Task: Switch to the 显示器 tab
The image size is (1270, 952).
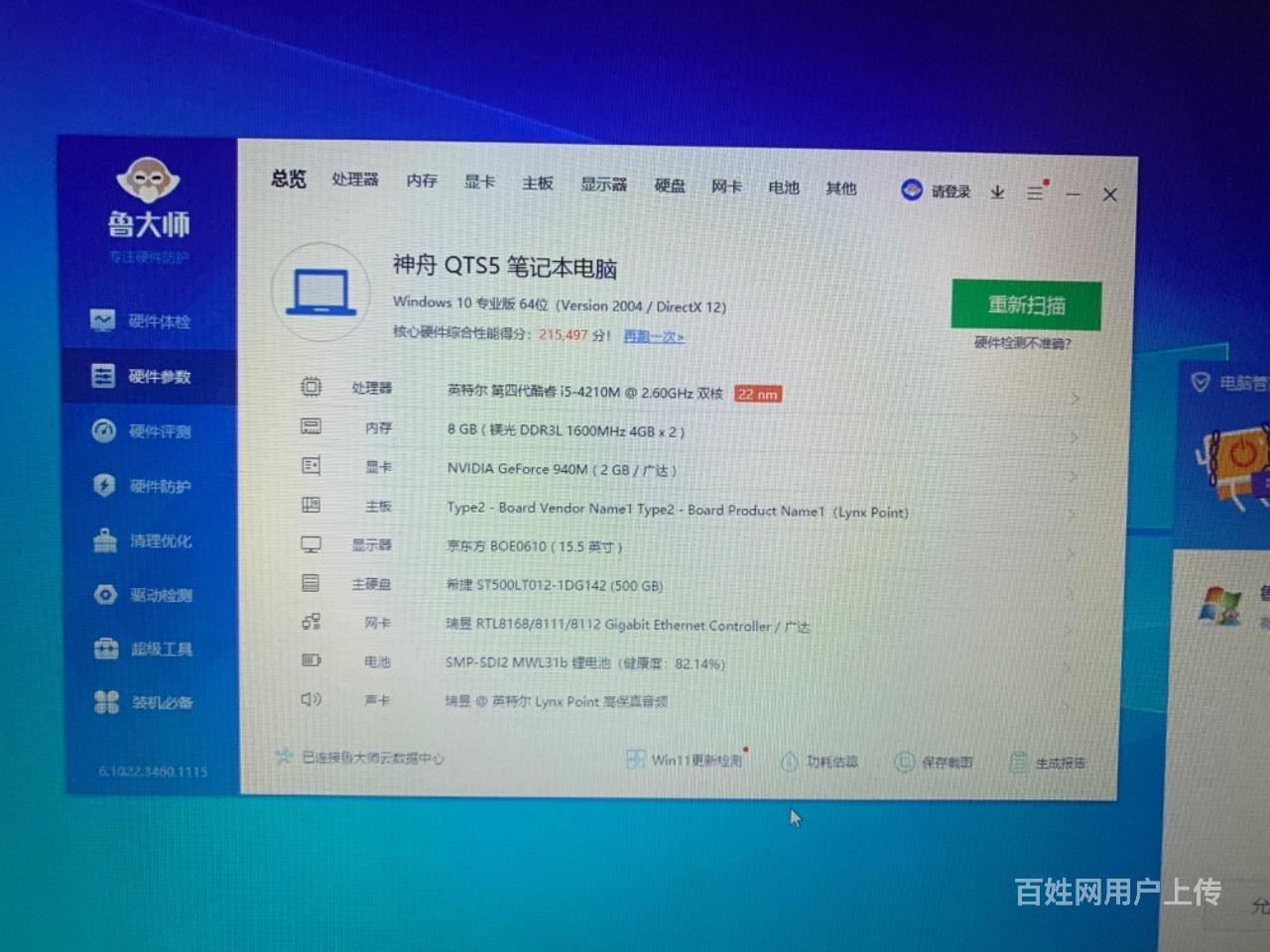Action: (x=603, y=184)
